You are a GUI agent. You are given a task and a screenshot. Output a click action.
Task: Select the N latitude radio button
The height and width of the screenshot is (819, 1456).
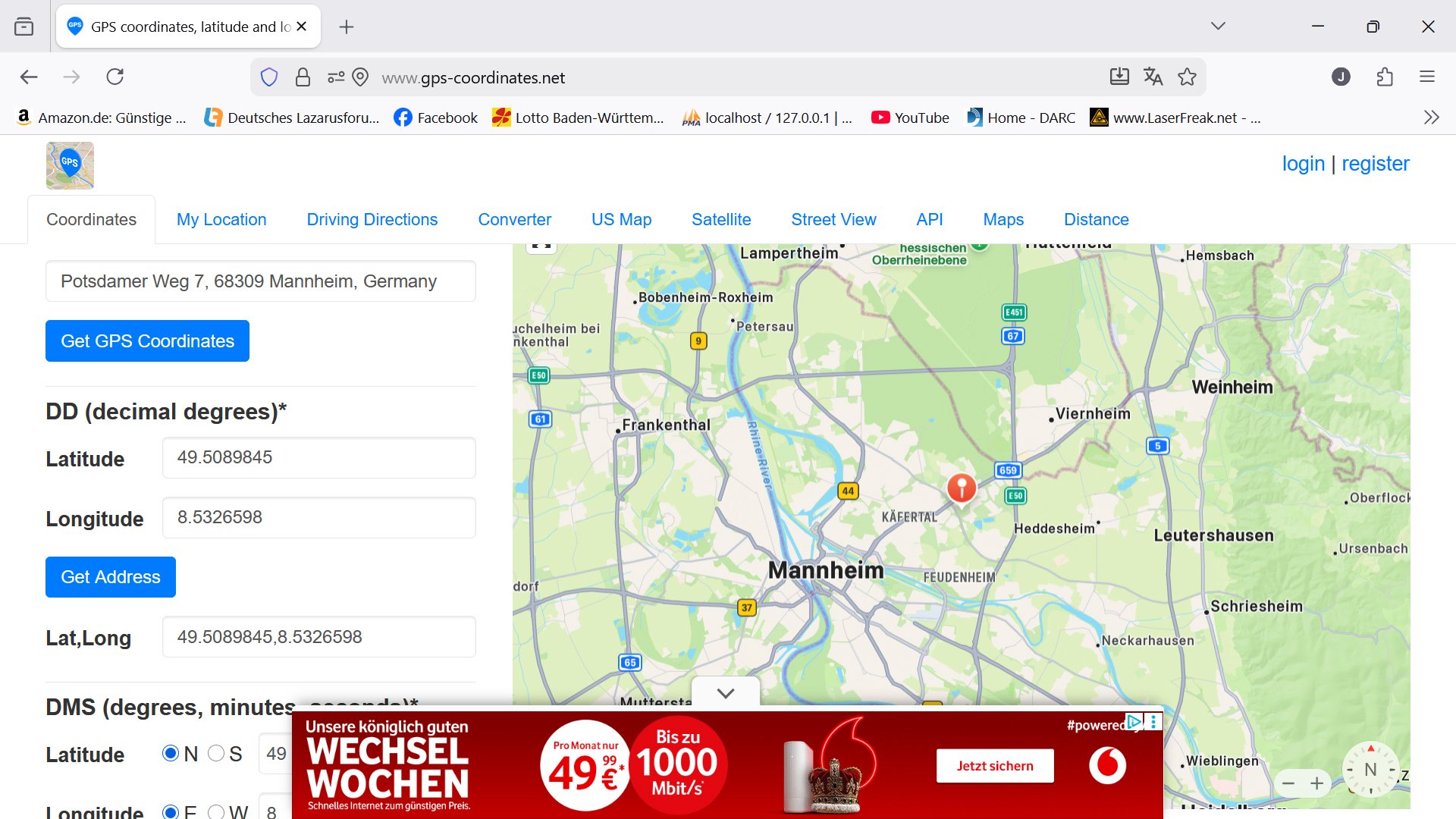point(171,753)
